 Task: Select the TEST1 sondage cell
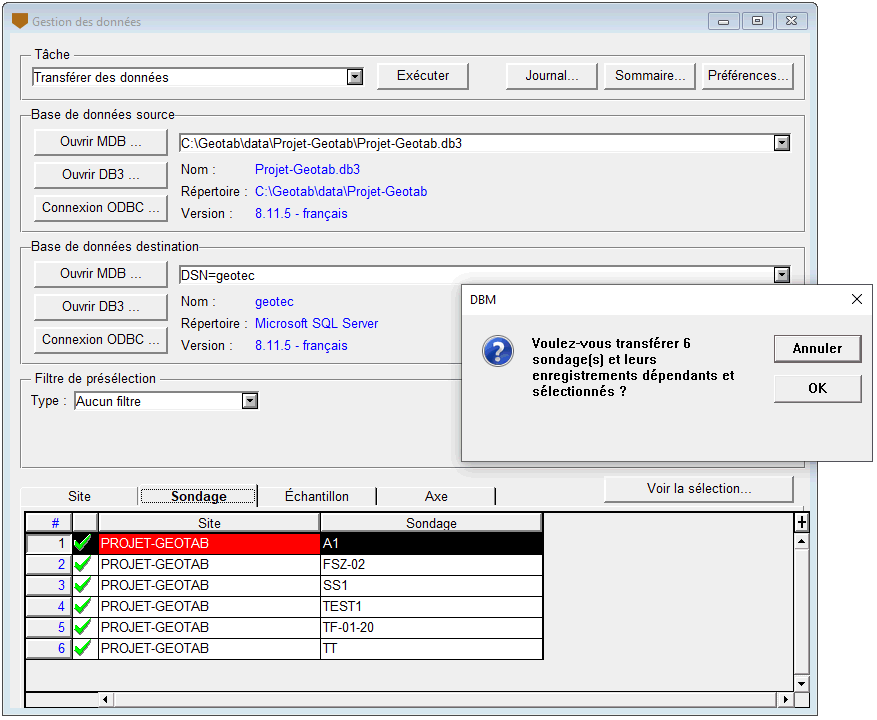coord(431,606)
